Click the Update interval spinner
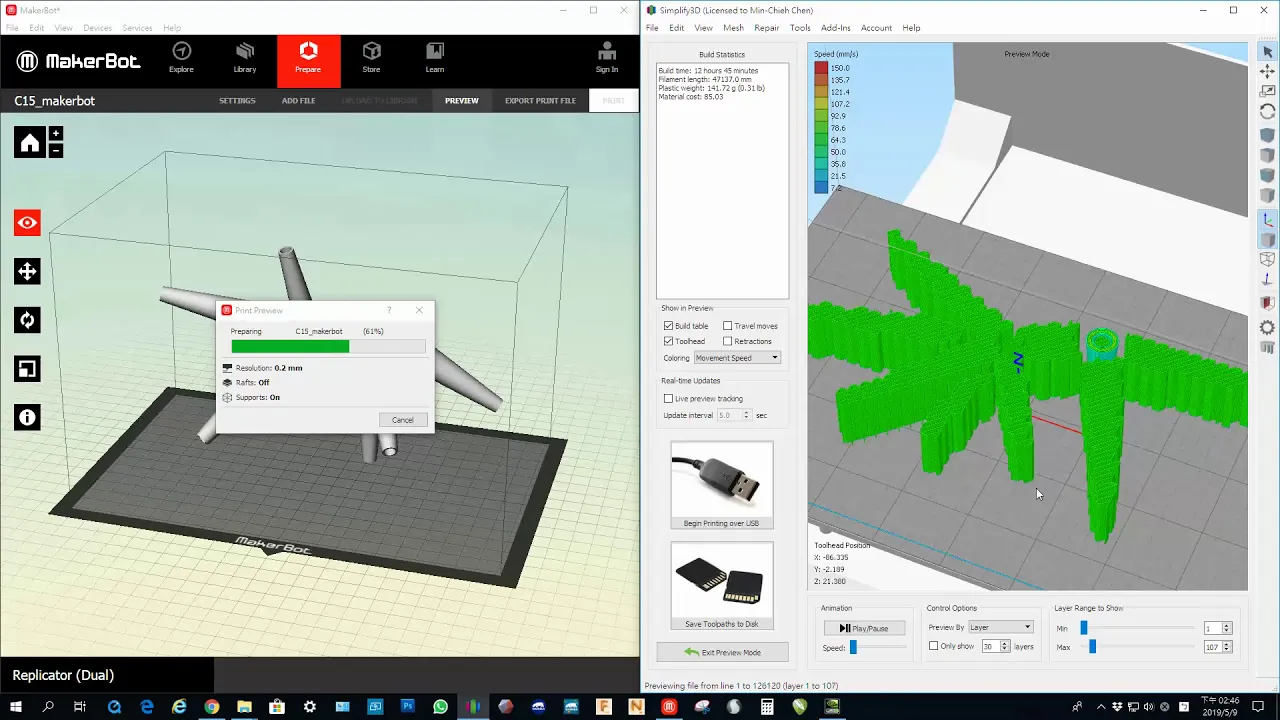The height and width of the screenshot is (720, 1280). (x=733, y=415)
